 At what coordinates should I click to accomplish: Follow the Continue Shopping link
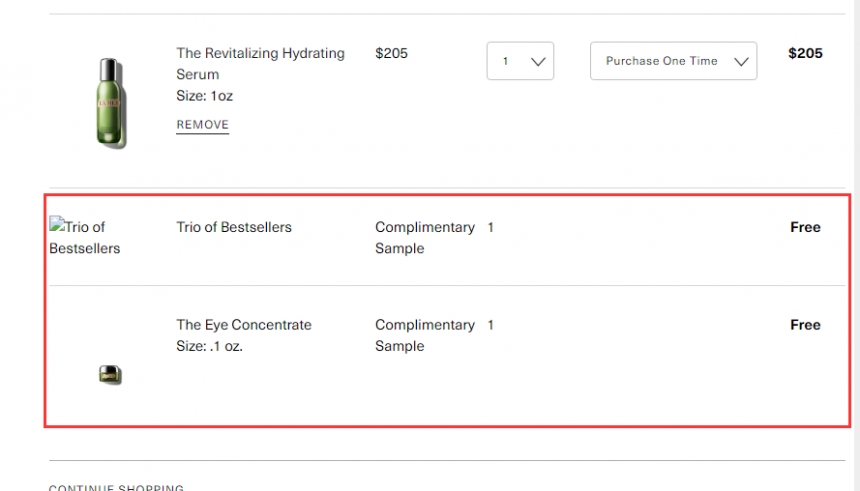[116, 487]
